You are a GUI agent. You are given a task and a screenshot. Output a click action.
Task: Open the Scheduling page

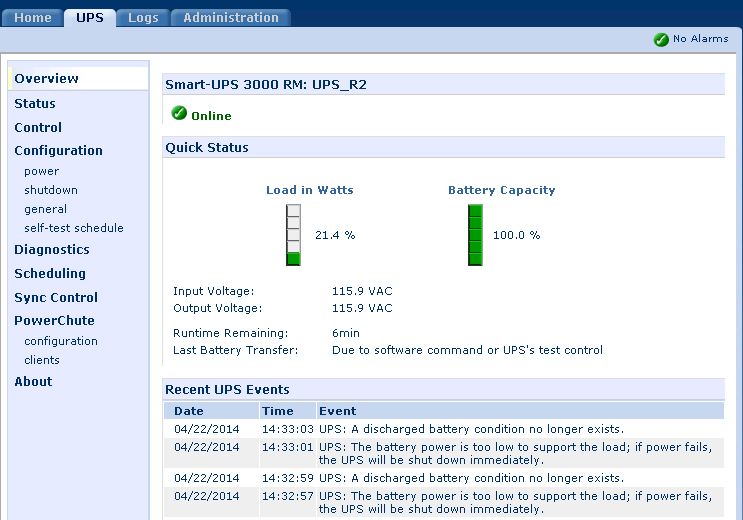coord(50,274)
